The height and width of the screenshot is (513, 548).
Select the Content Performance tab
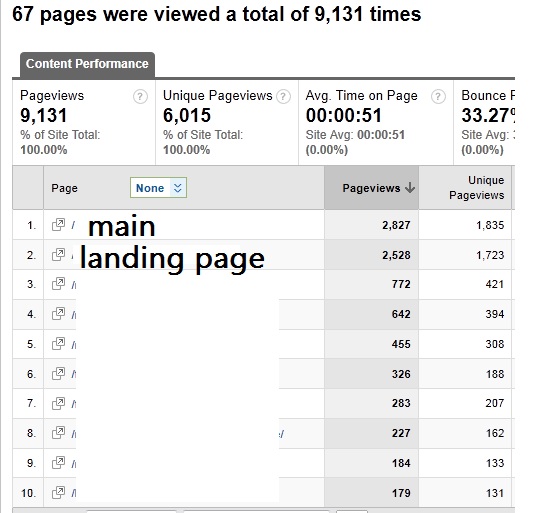point(87,64)
